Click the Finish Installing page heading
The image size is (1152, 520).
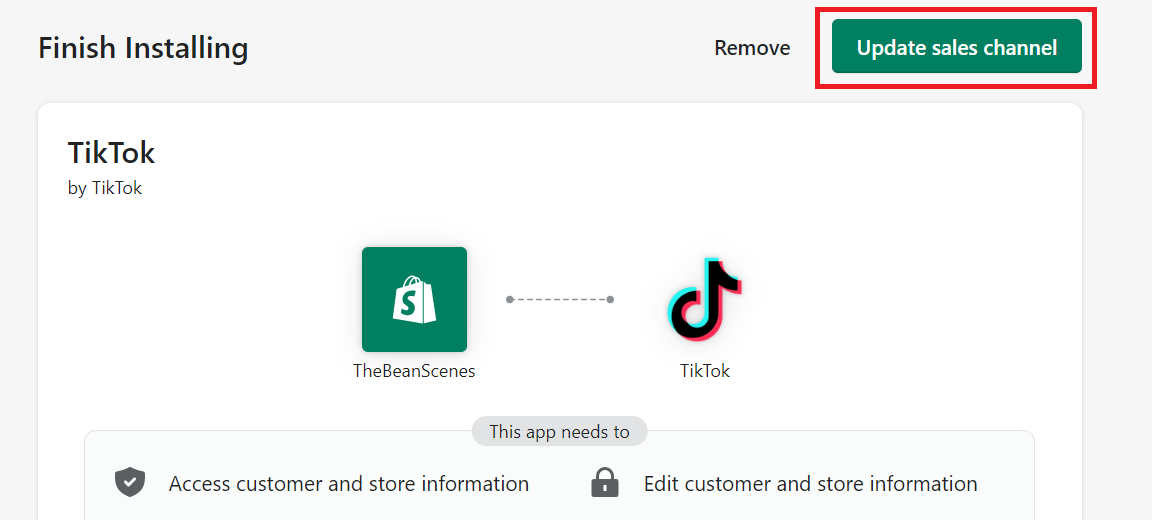[x=143, y=48]
